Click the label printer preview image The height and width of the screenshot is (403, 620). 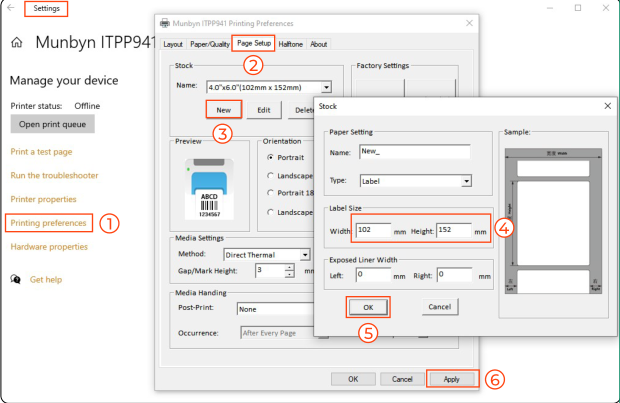pyautogui.click(x=209, y=189)
